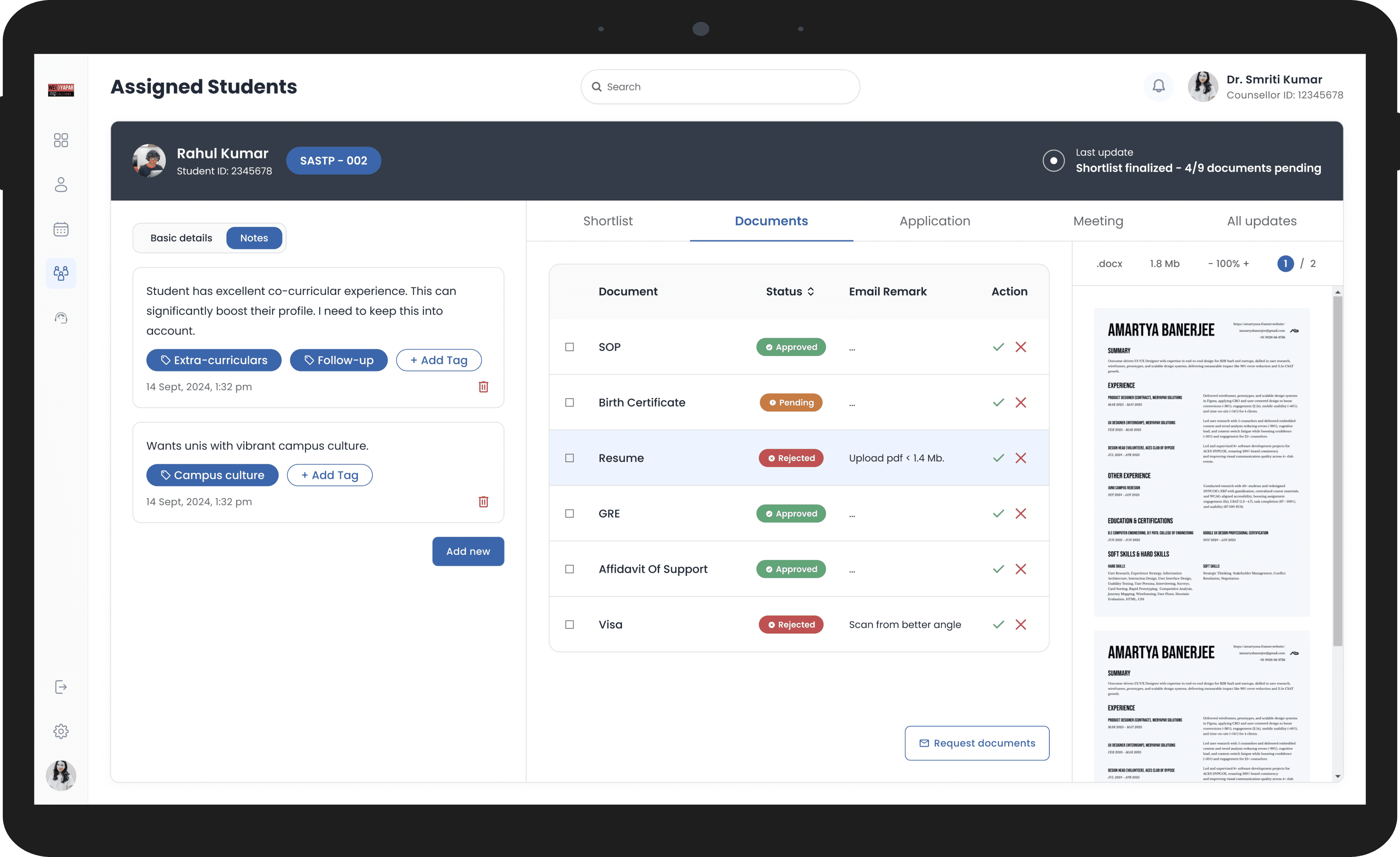Delete the co-curricular experience note
1400x857 pixels.
484,387
